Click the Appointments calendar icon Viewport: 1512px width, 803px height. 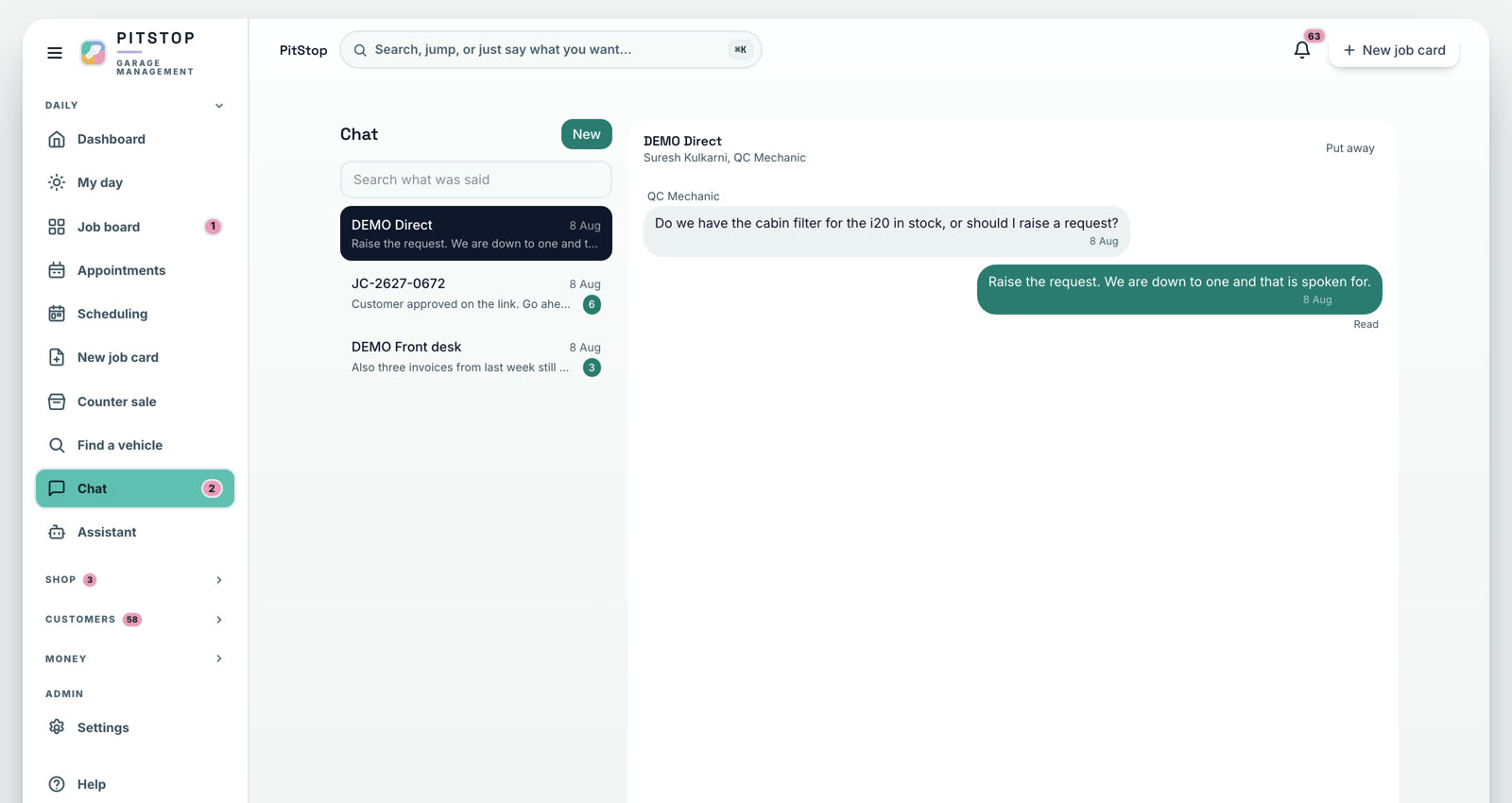tap(57, 270)
